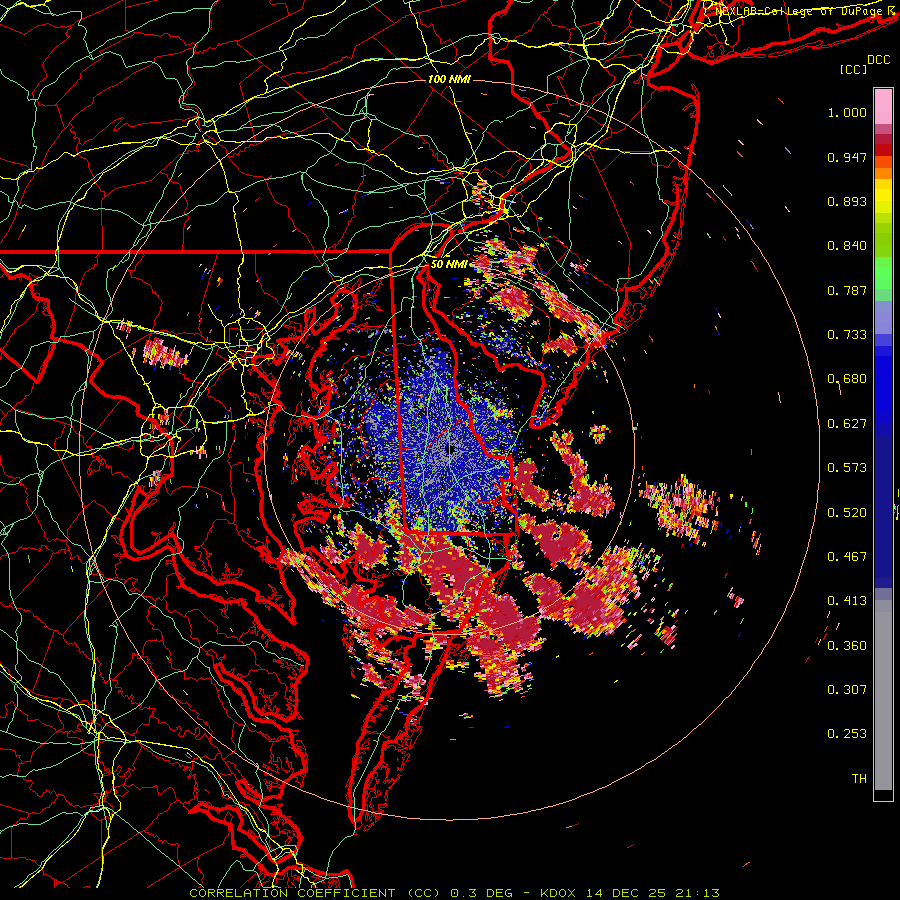The height and width of the screenshot is (900, 900).
Task: Click the 0.733 scale label
Action: pyautogui.click(x=847, y=335)
